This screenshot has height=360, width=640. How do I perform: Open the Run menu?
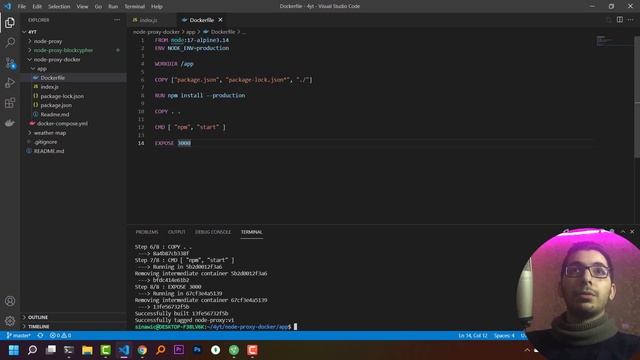(113, 7)
